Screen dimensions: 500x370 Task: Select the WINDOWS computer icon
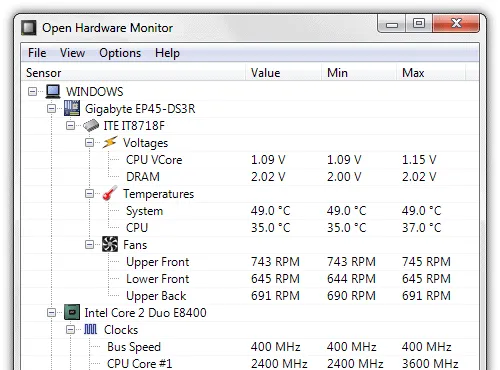point(53,91)
